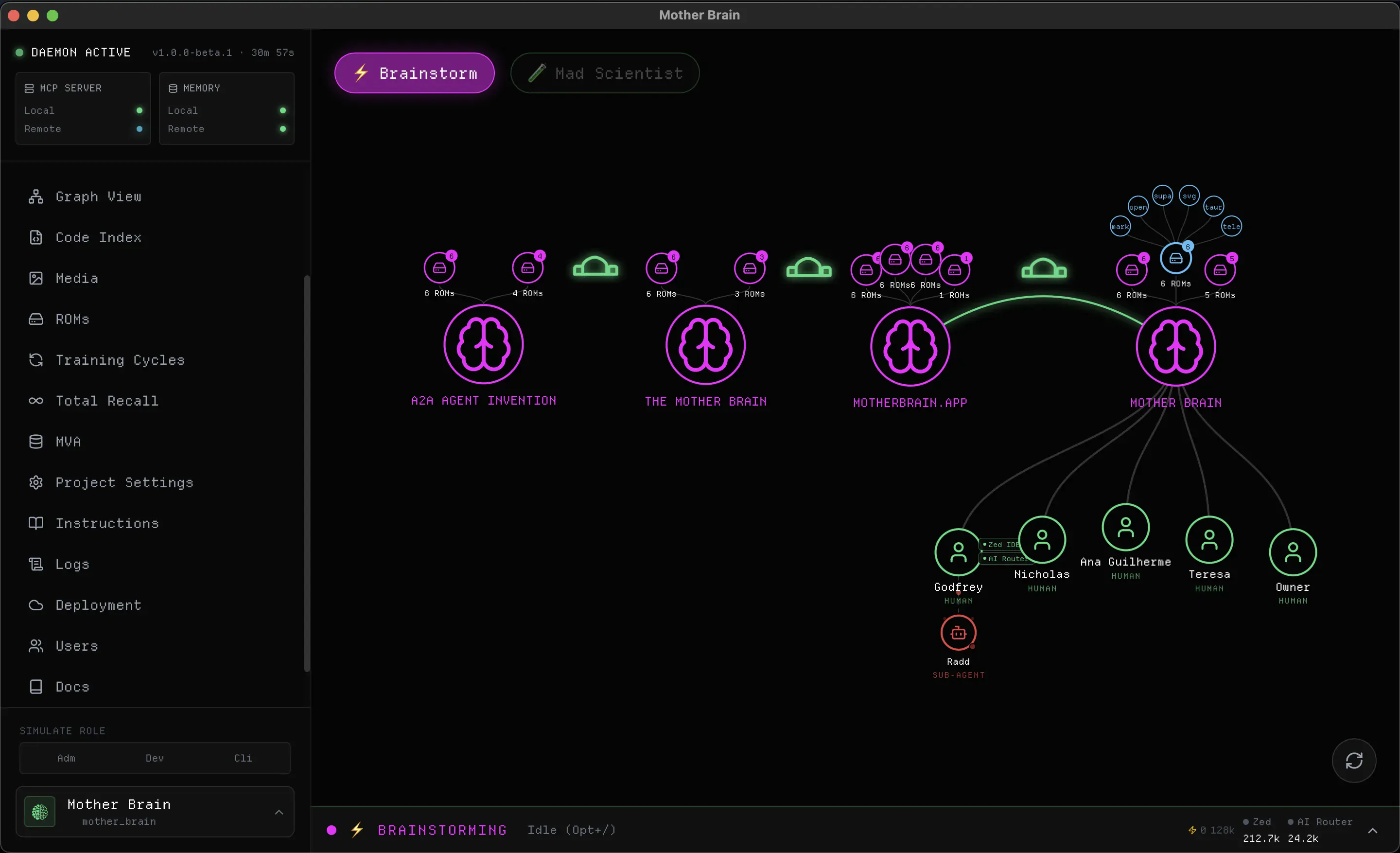Click the Teresa human node
Screen dimensions: 1400x853
[x=1209, y=540]
